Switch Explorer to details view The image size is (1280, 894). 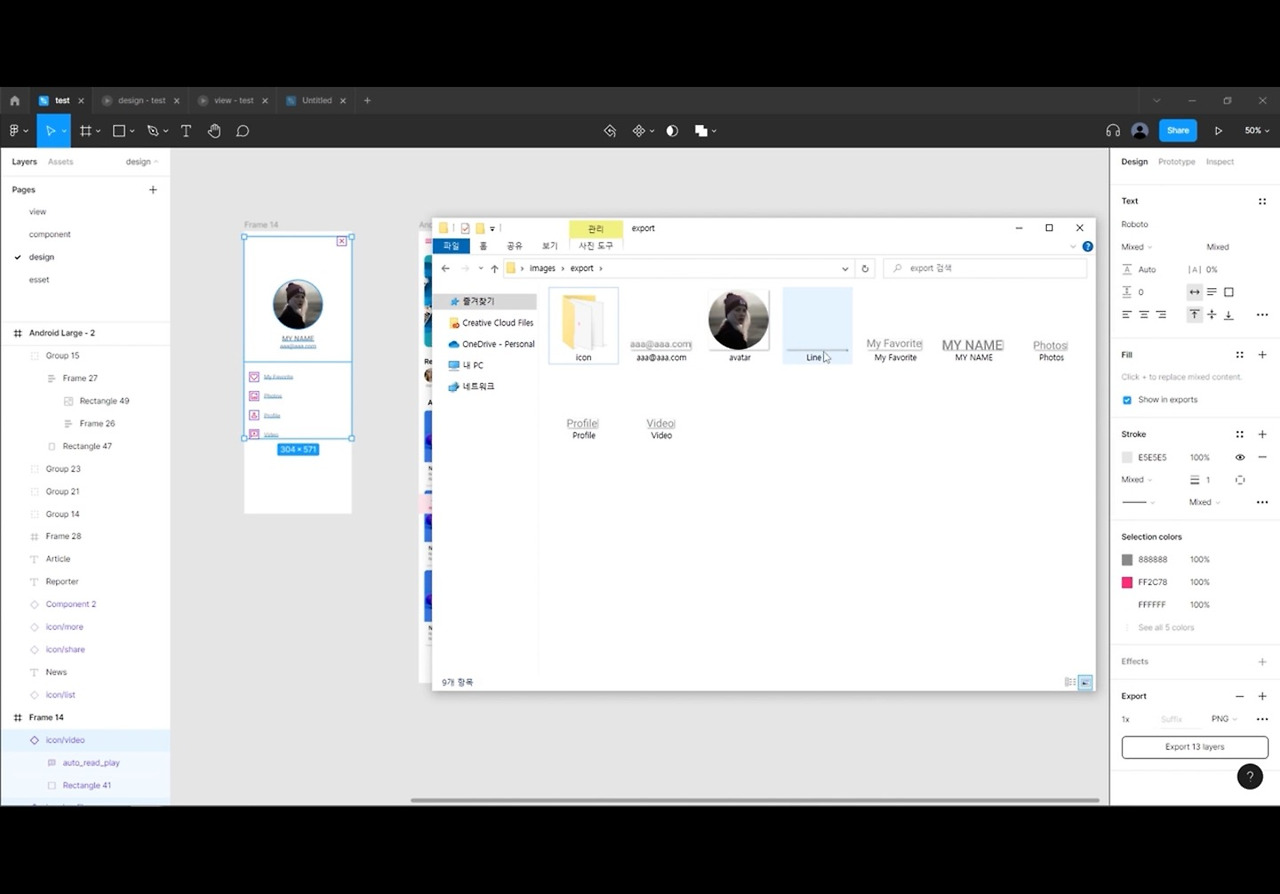pos(1070,683)
